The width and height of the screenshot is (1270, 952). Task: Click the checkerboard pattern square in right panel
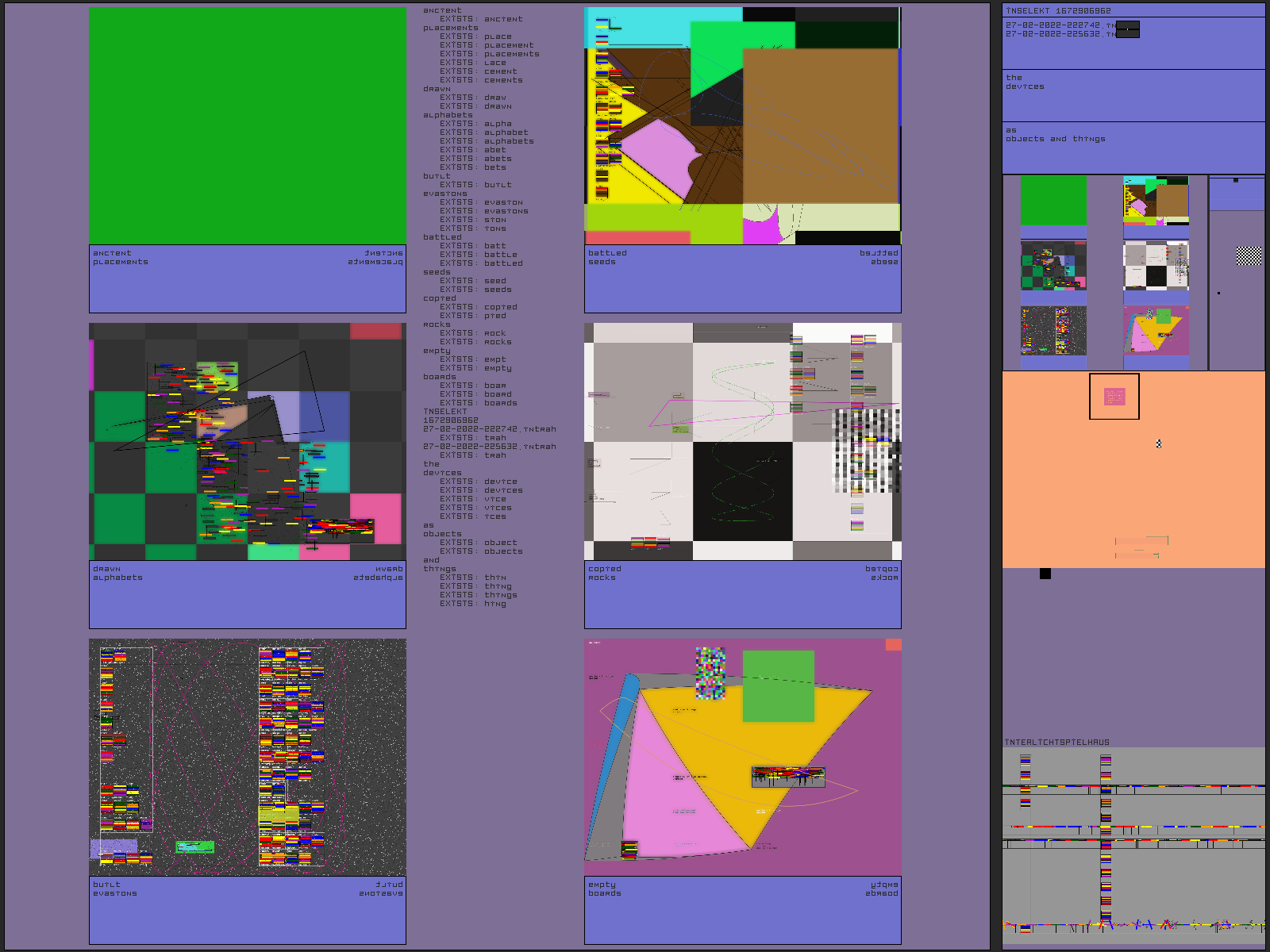tap(1249, 255)
